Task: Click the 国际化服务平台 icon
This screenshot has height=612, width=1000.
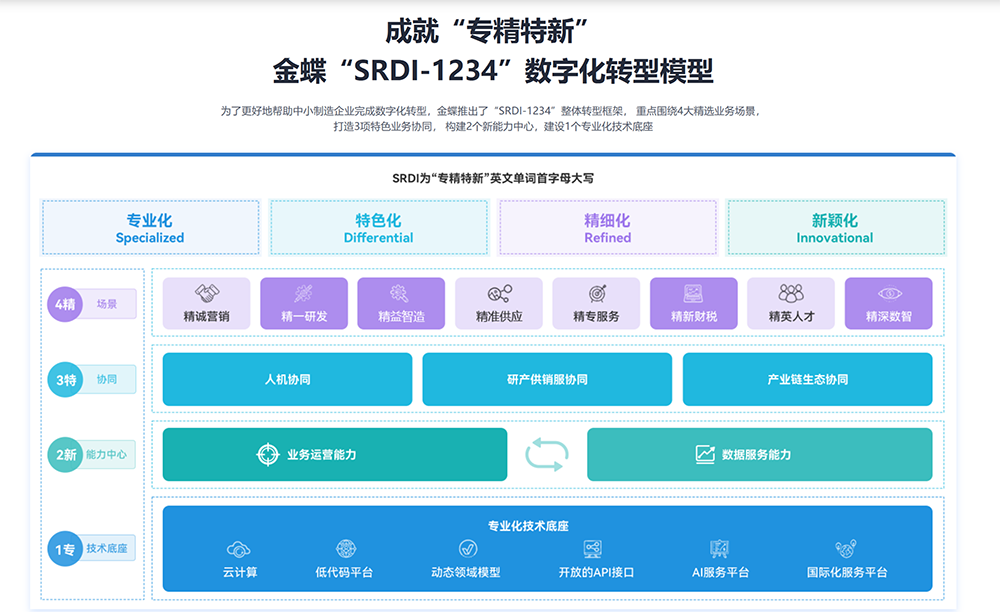Action: pyautogui.click(x=846, y=549)
